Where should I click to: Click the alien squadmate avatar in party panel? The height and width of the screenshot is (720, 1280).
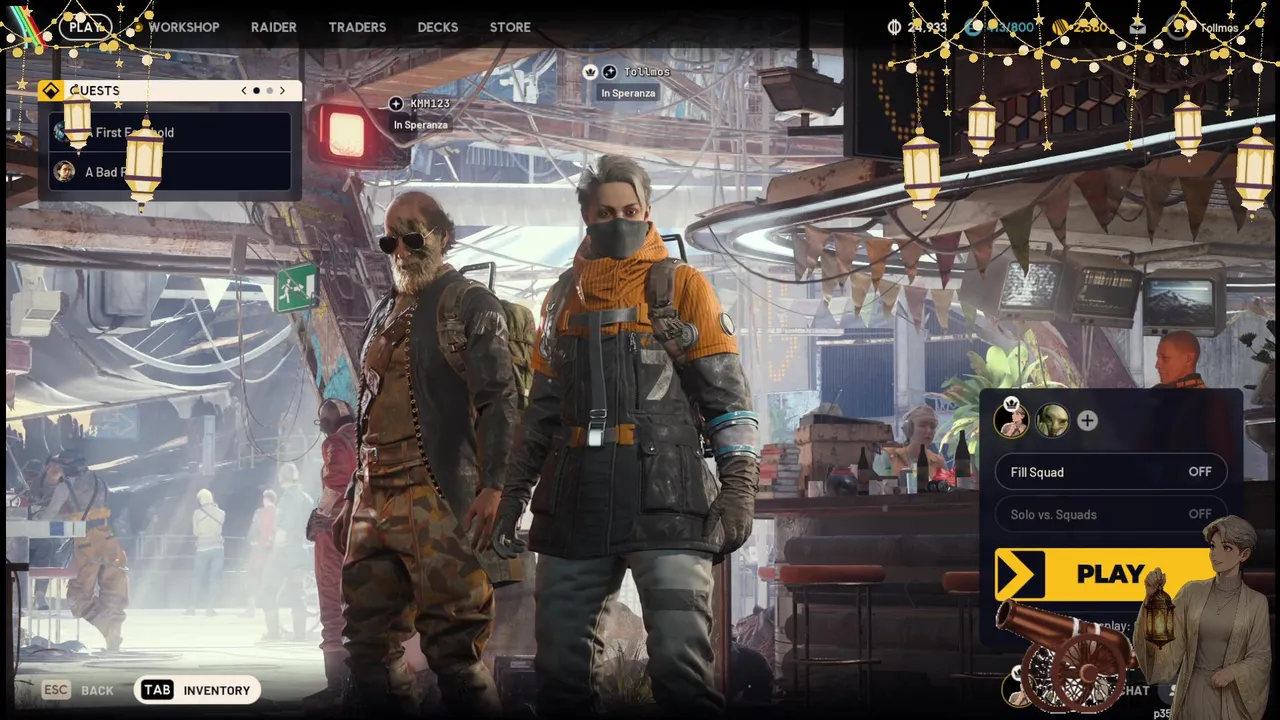1052,421
